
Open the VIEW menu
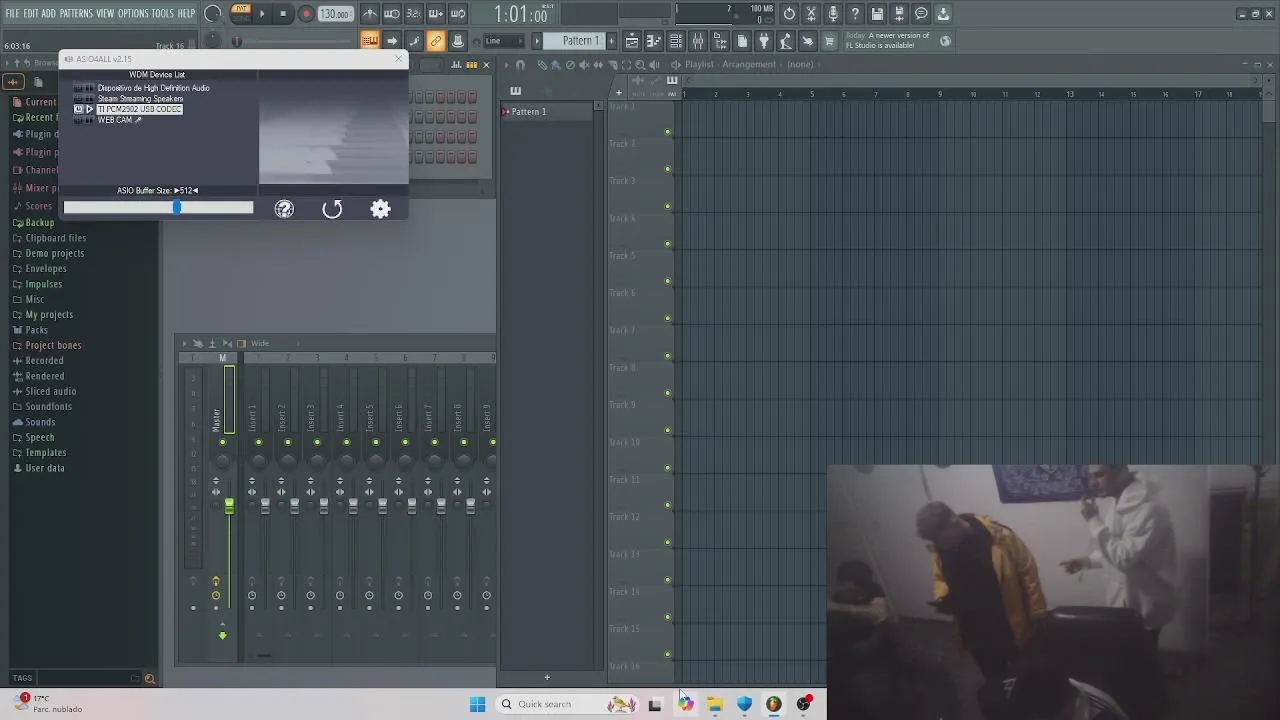(x=105, y=13)
